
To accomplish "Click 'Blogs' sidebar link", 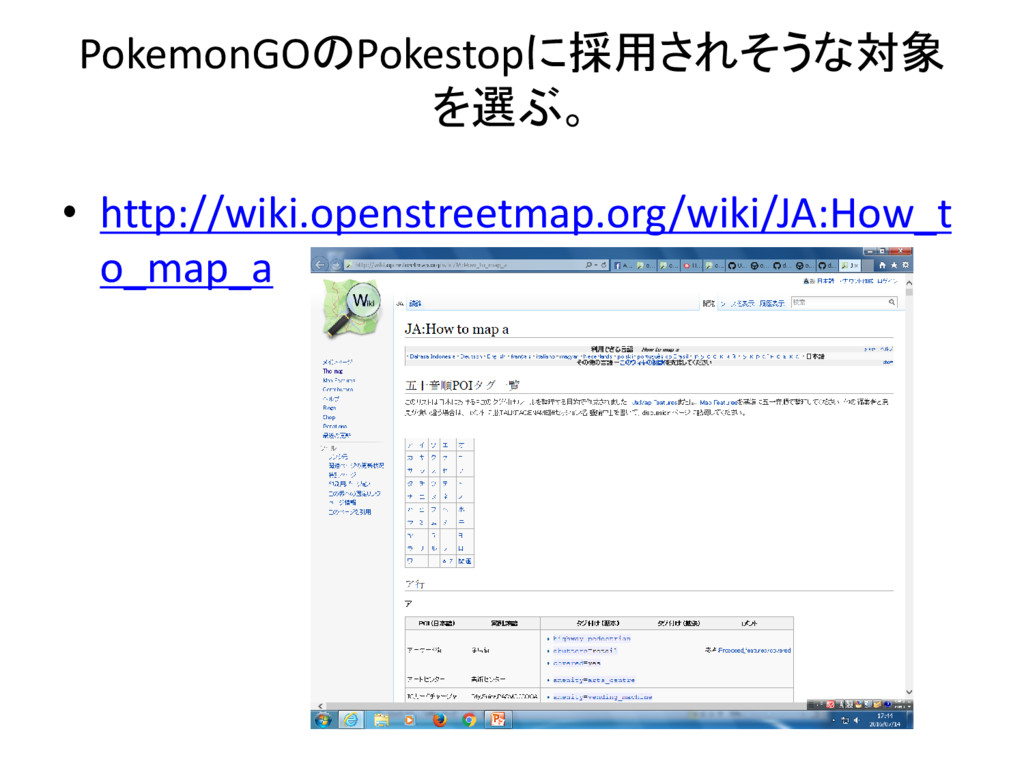I will (329, 408).
